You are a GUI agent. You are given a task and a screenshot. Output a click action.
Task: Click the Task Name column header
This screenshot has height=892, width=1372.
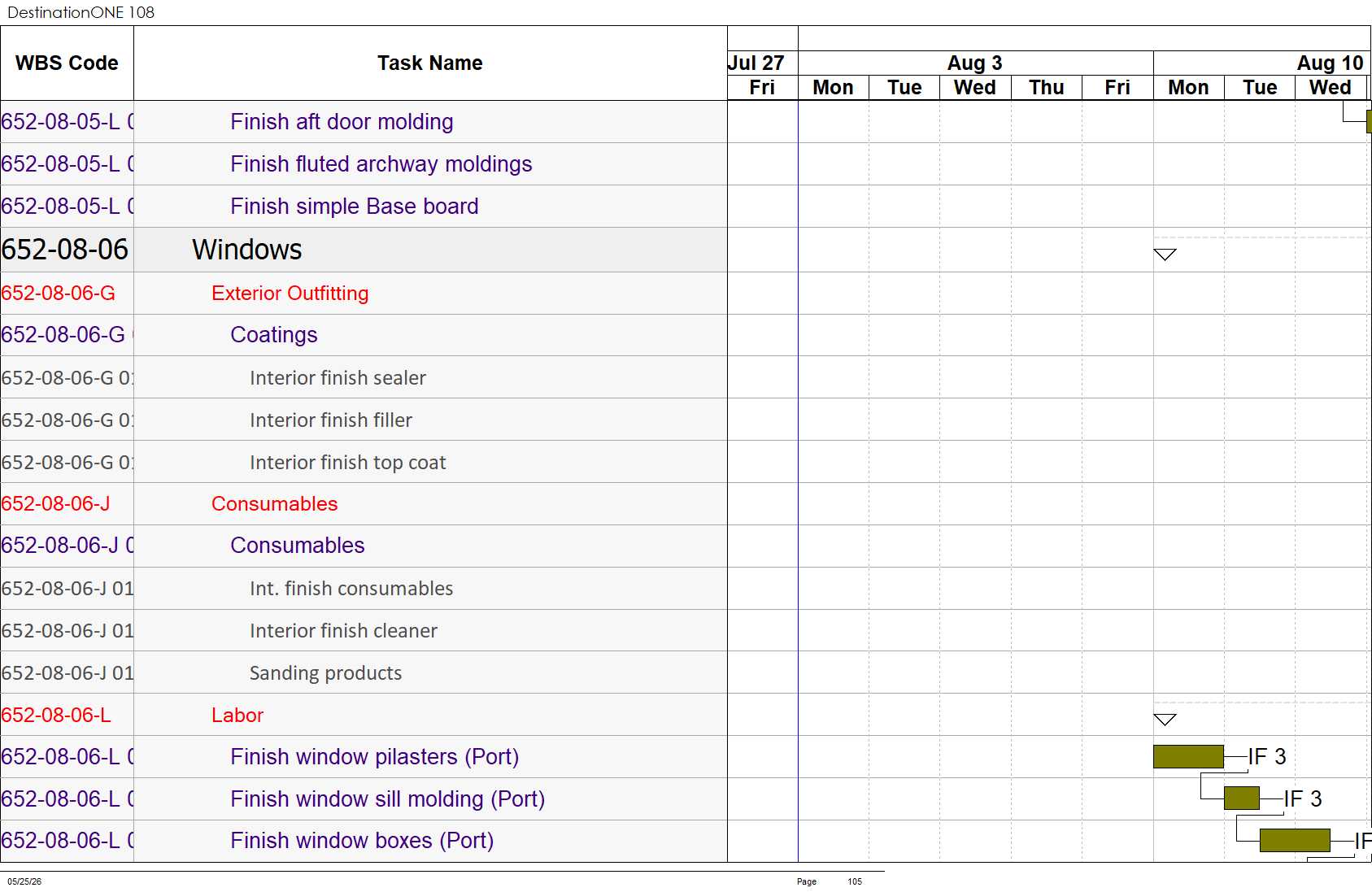point(430,63)
